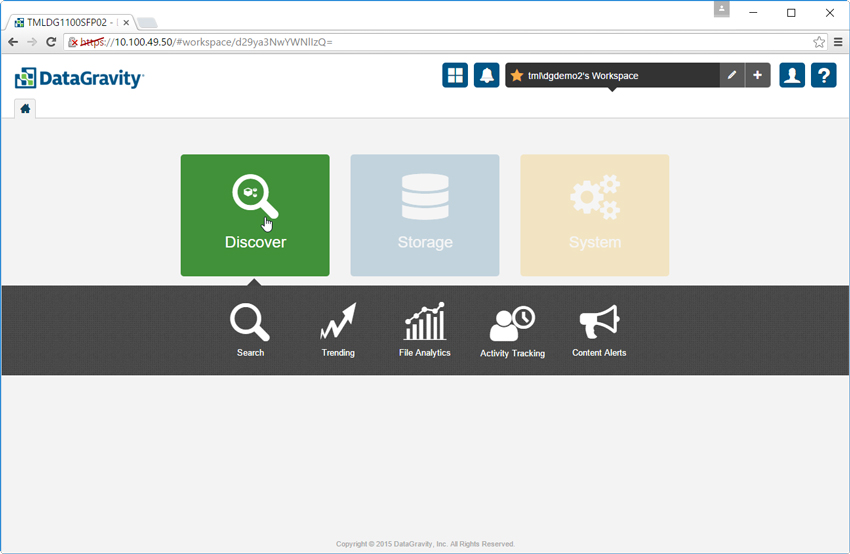Reload the browser page
Image resolution: width=850 pixels, height=554 pixels.
point(51,42)
